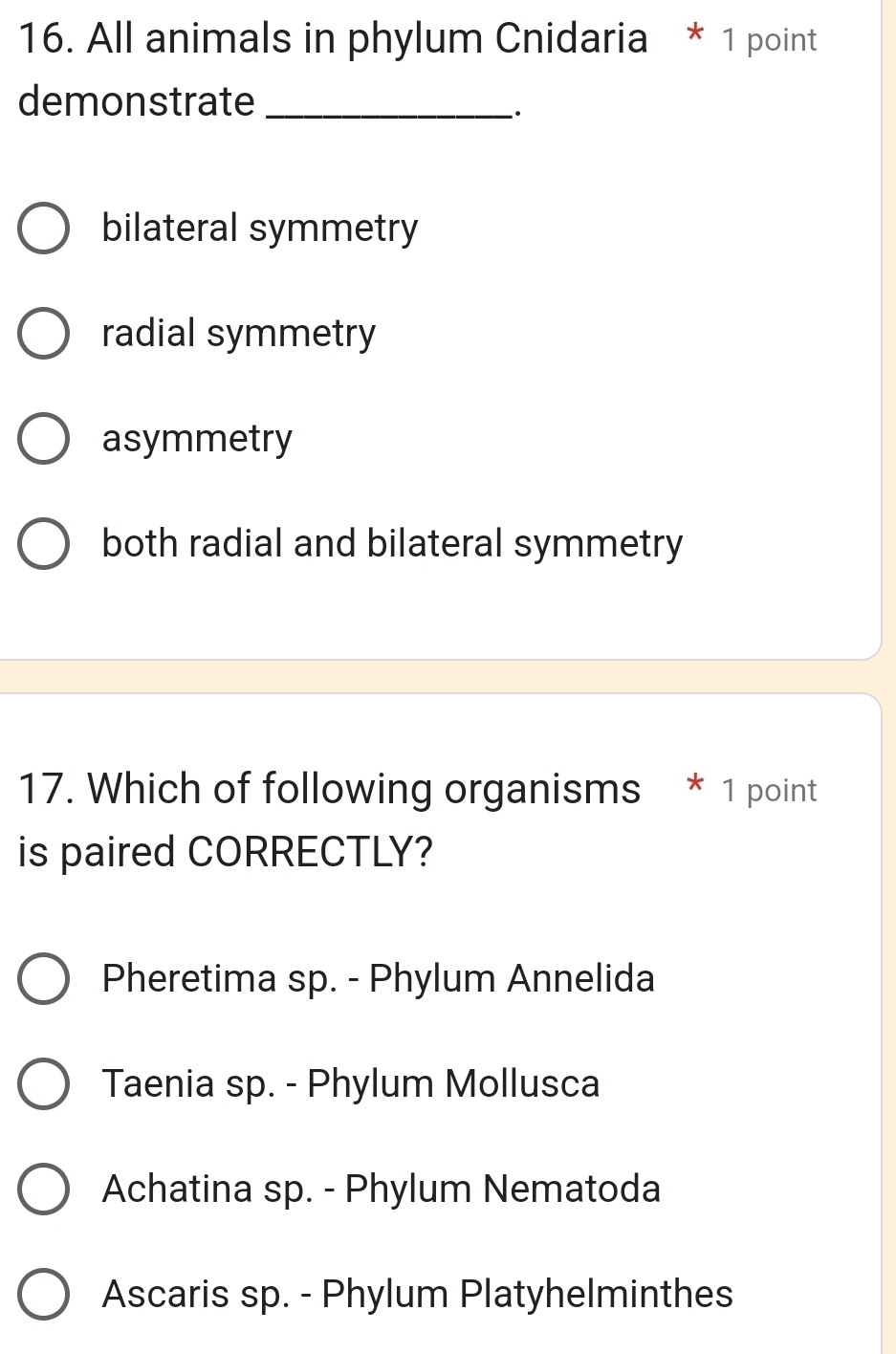The width and height of the screenshot is (896, 1354).
Task: Click the "radial symmetry" answer label
Action: (x=239, y=334)
